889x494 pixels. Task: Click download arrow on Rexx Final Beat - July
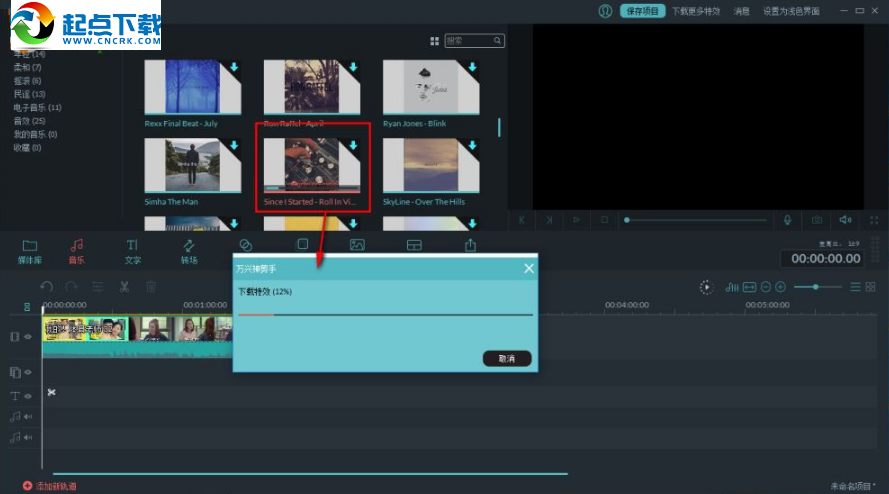click(x=234, y=67)
